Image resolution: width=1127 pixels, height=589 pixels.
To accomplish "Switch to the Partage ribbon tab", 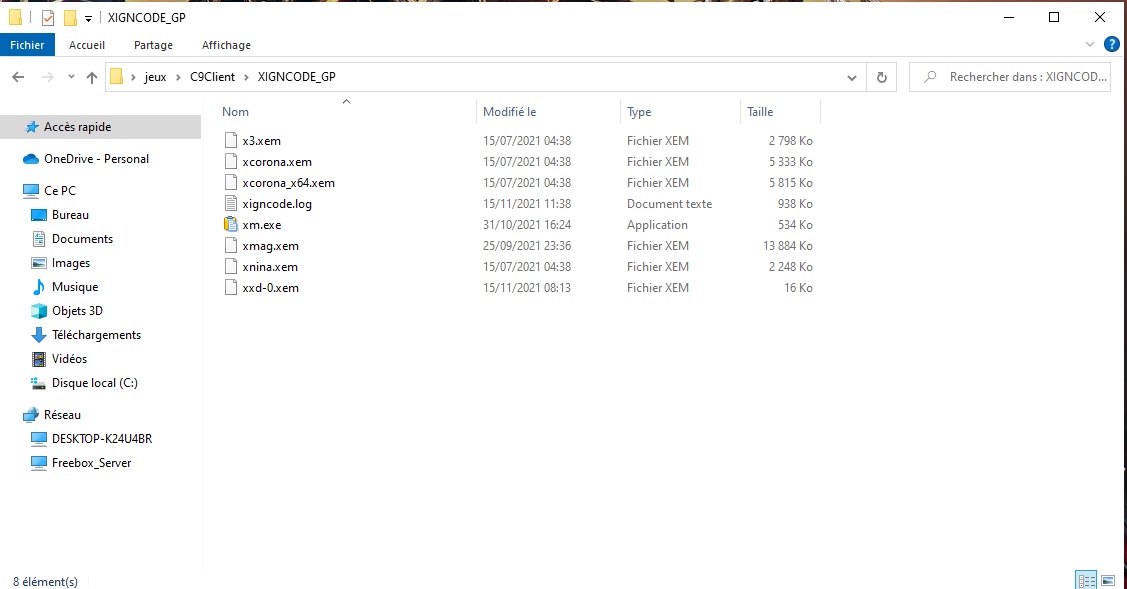I will point(153,45).
